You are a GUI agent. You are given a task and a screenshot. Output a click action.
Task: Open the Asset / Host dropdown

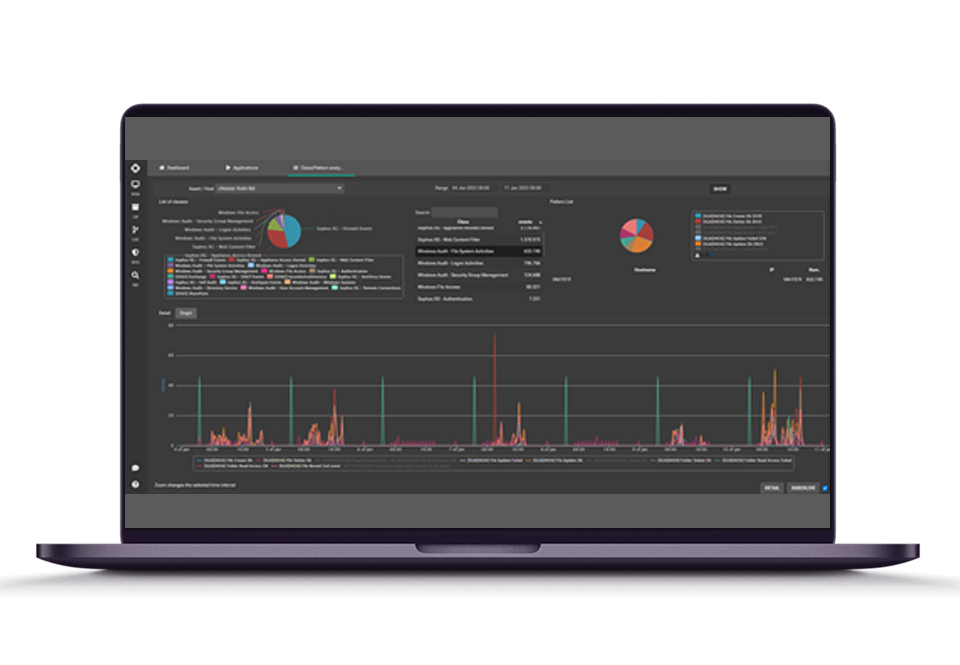pyautogui.click(x=279, y=189)
